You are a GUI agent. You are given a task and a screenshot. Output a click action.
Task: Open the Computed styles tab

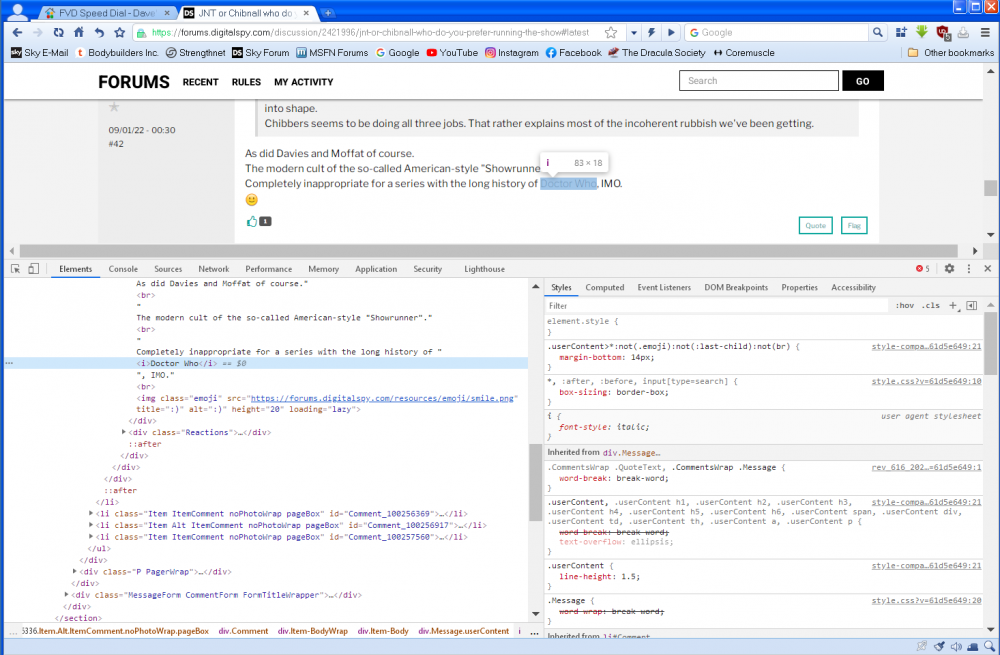(x=604, y=287)
